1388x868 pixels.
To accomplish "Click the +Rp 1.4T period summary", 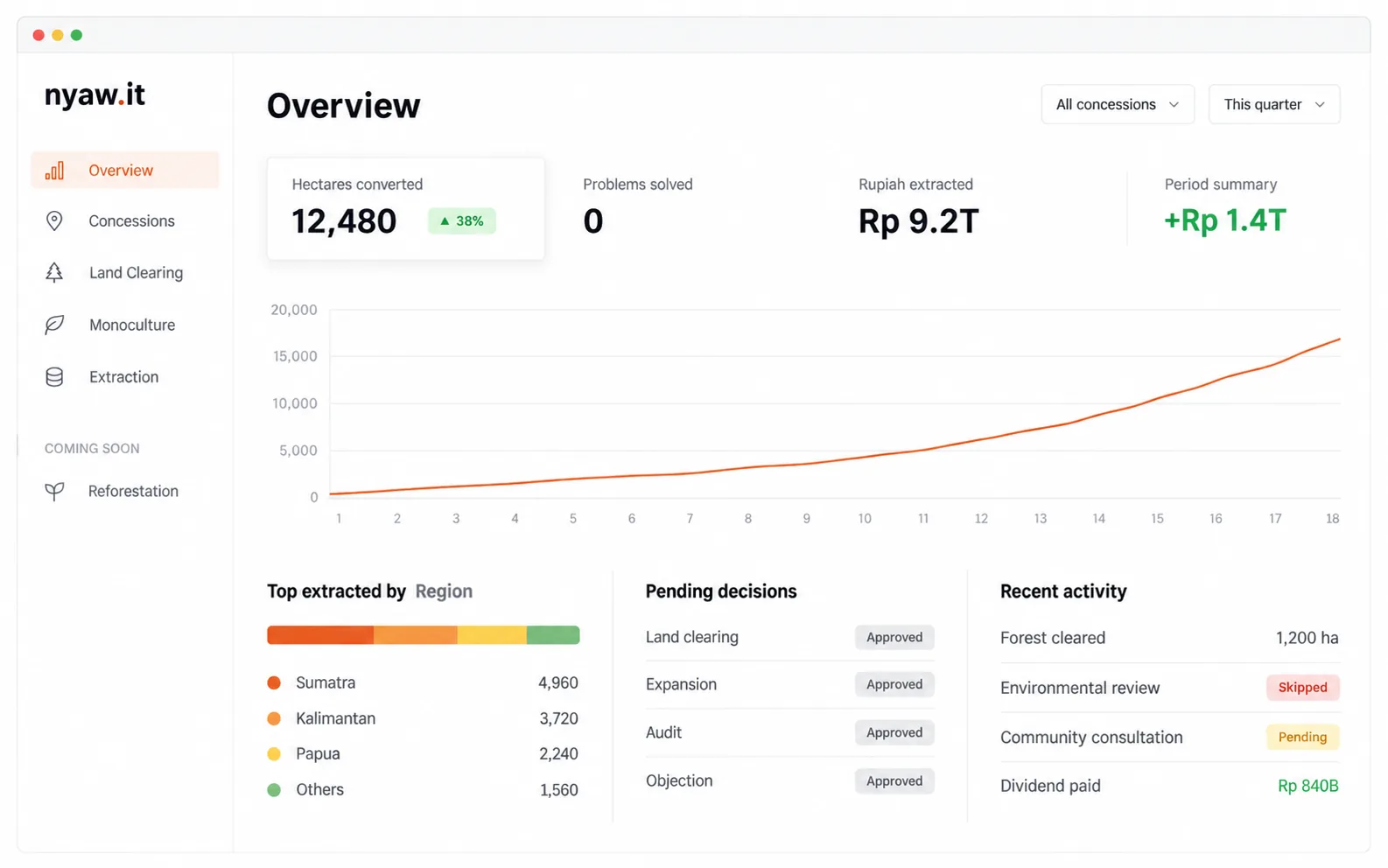I will coord(1224,220).
